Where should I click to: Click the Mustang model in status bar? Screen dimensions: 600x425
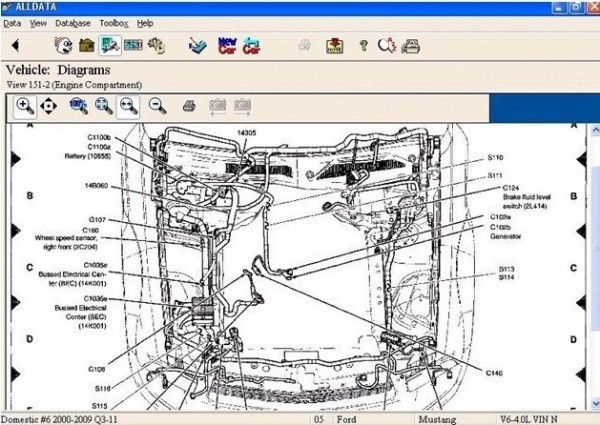(x=438, y=418)
